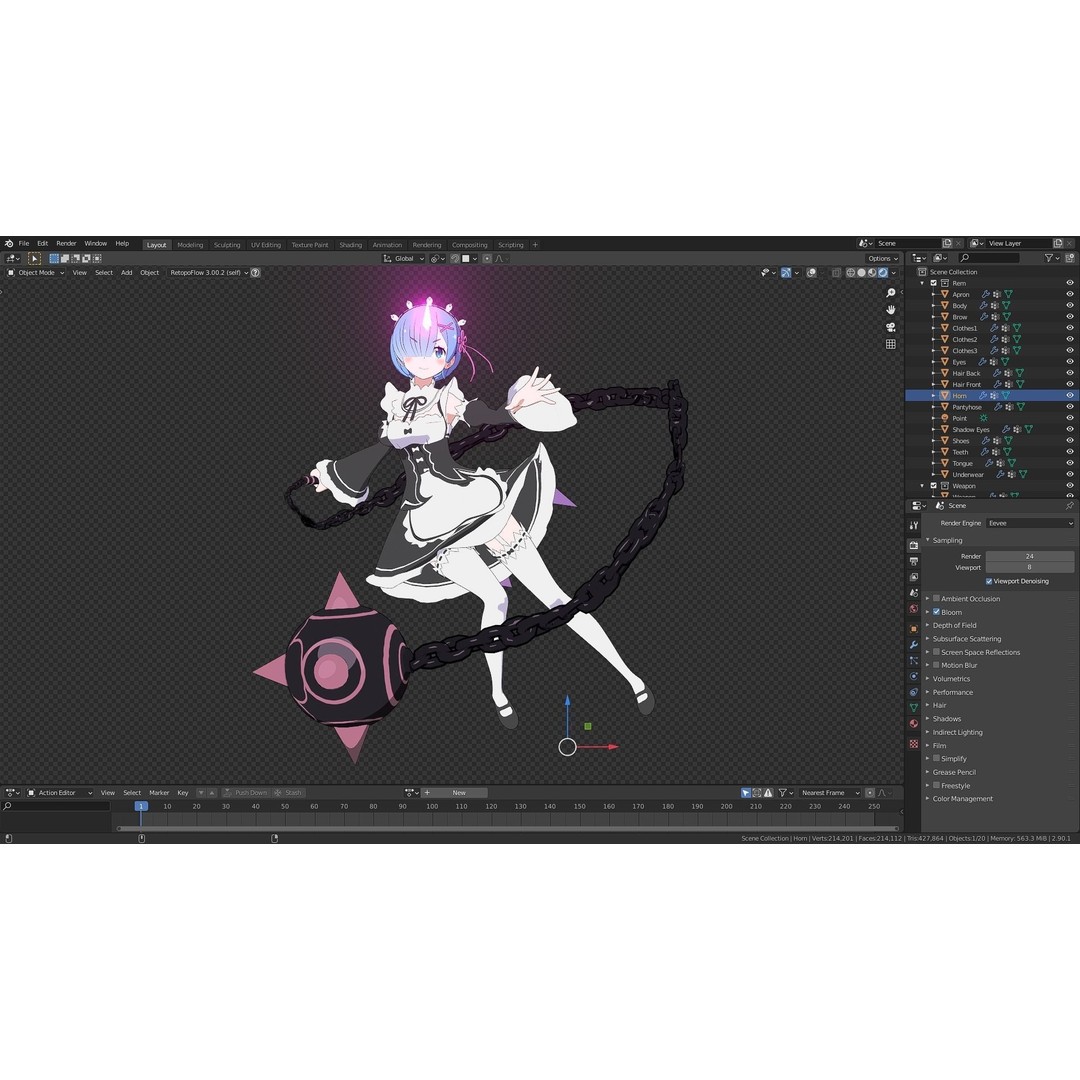Click the viewport Options button

pyautogui.click(x=882, y=258)
